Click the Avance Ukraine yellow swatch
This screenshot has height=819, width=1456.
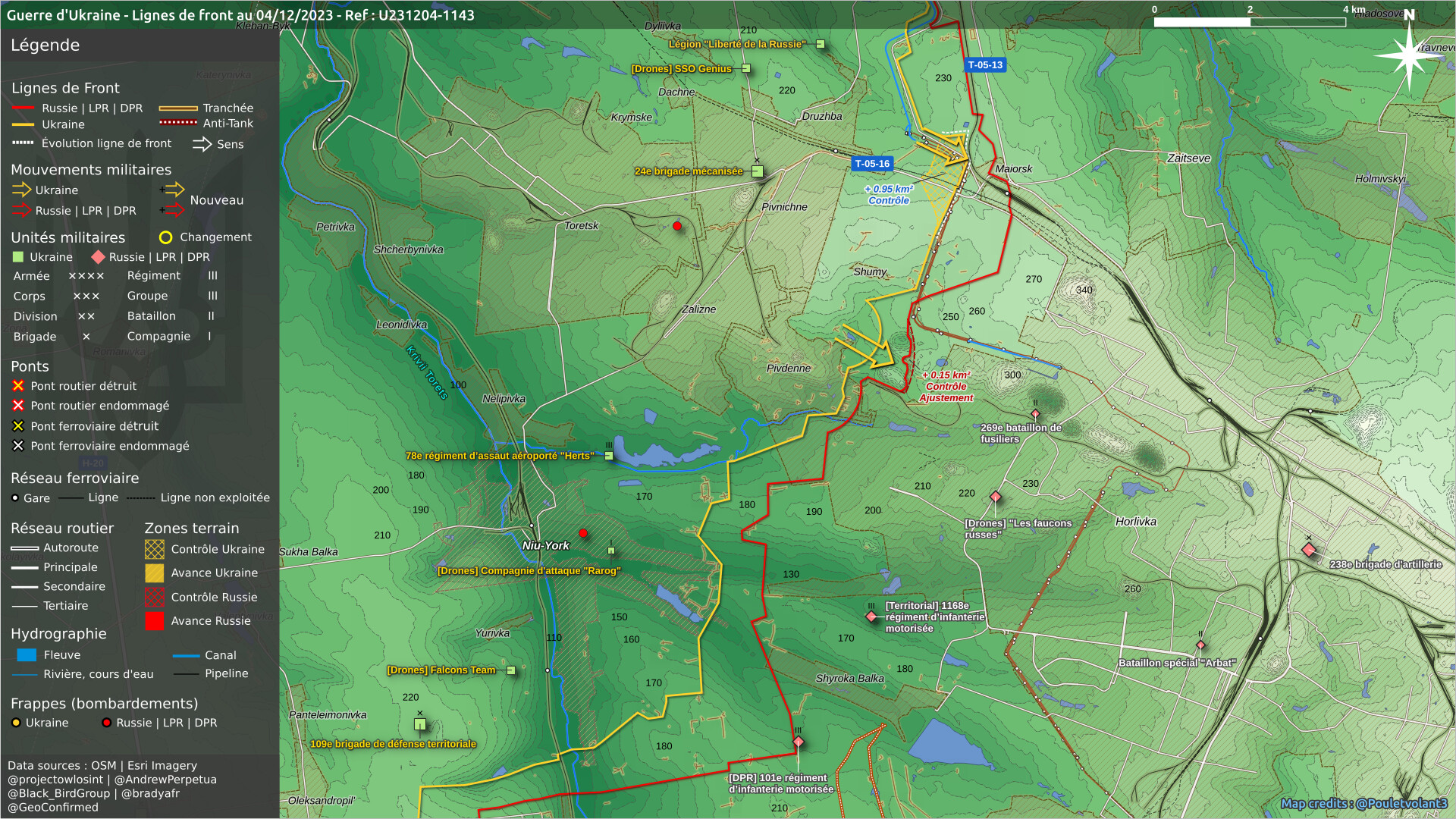tap(154, 573)
